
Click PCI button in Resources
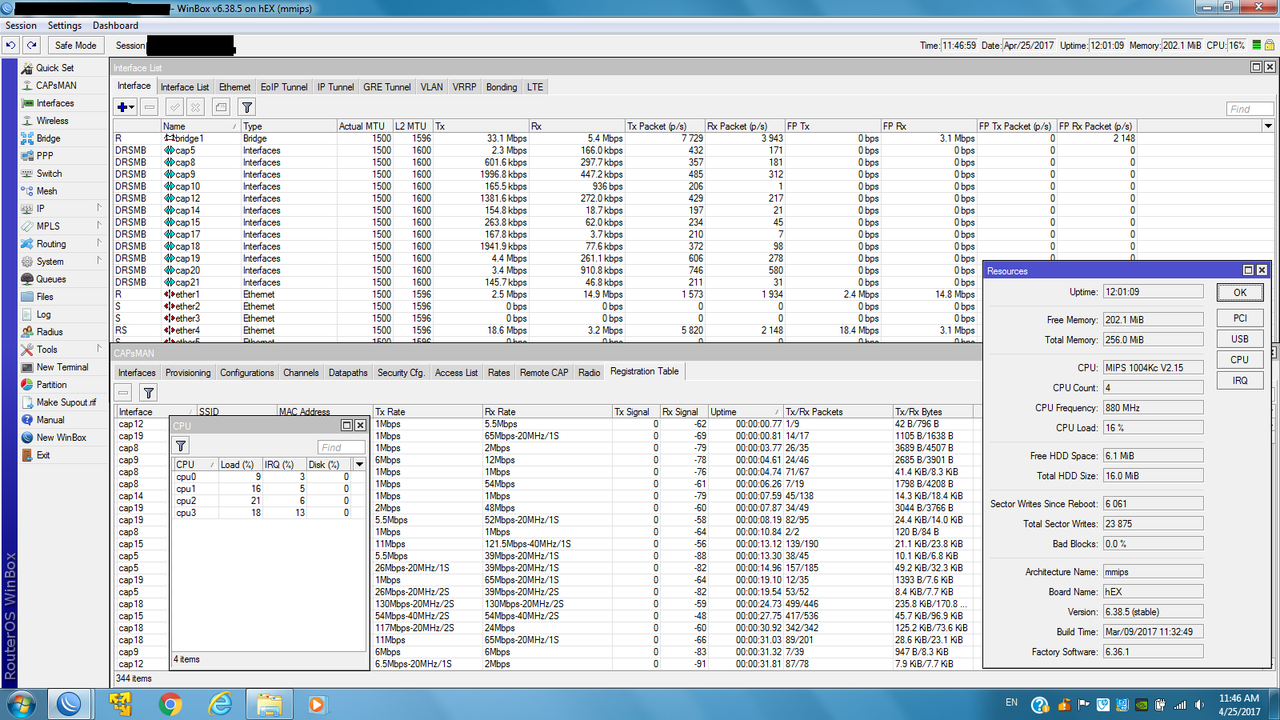[x=1239, y=318]
